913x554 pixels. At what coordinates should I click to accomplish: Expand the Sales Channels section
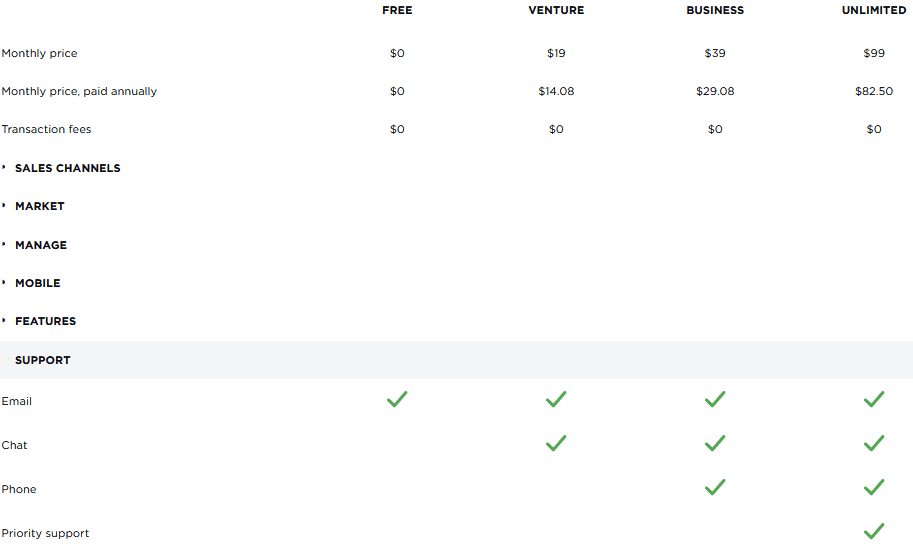67,168
